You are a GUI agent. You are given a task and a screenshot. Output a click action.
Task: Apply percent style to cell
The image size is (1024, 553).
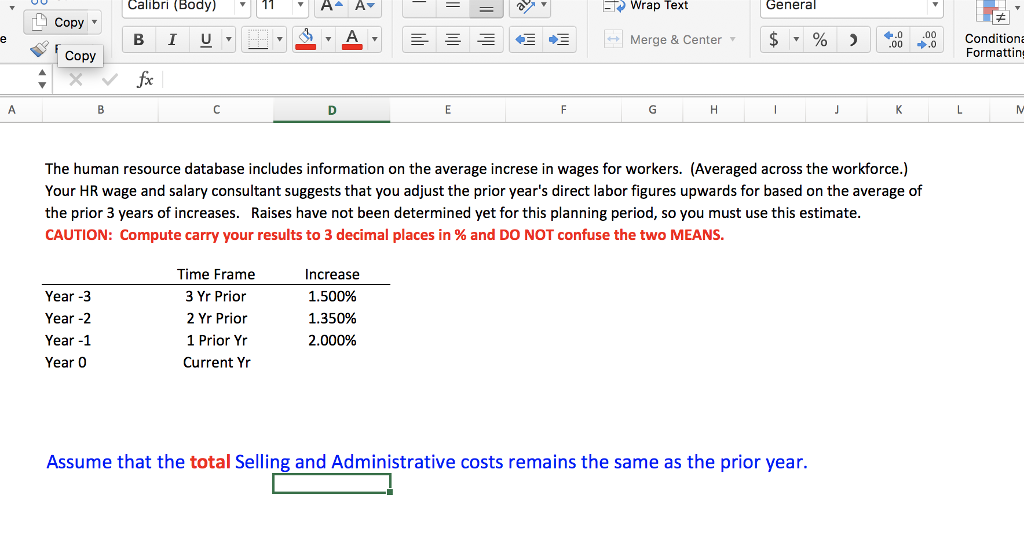click(819, 40)
